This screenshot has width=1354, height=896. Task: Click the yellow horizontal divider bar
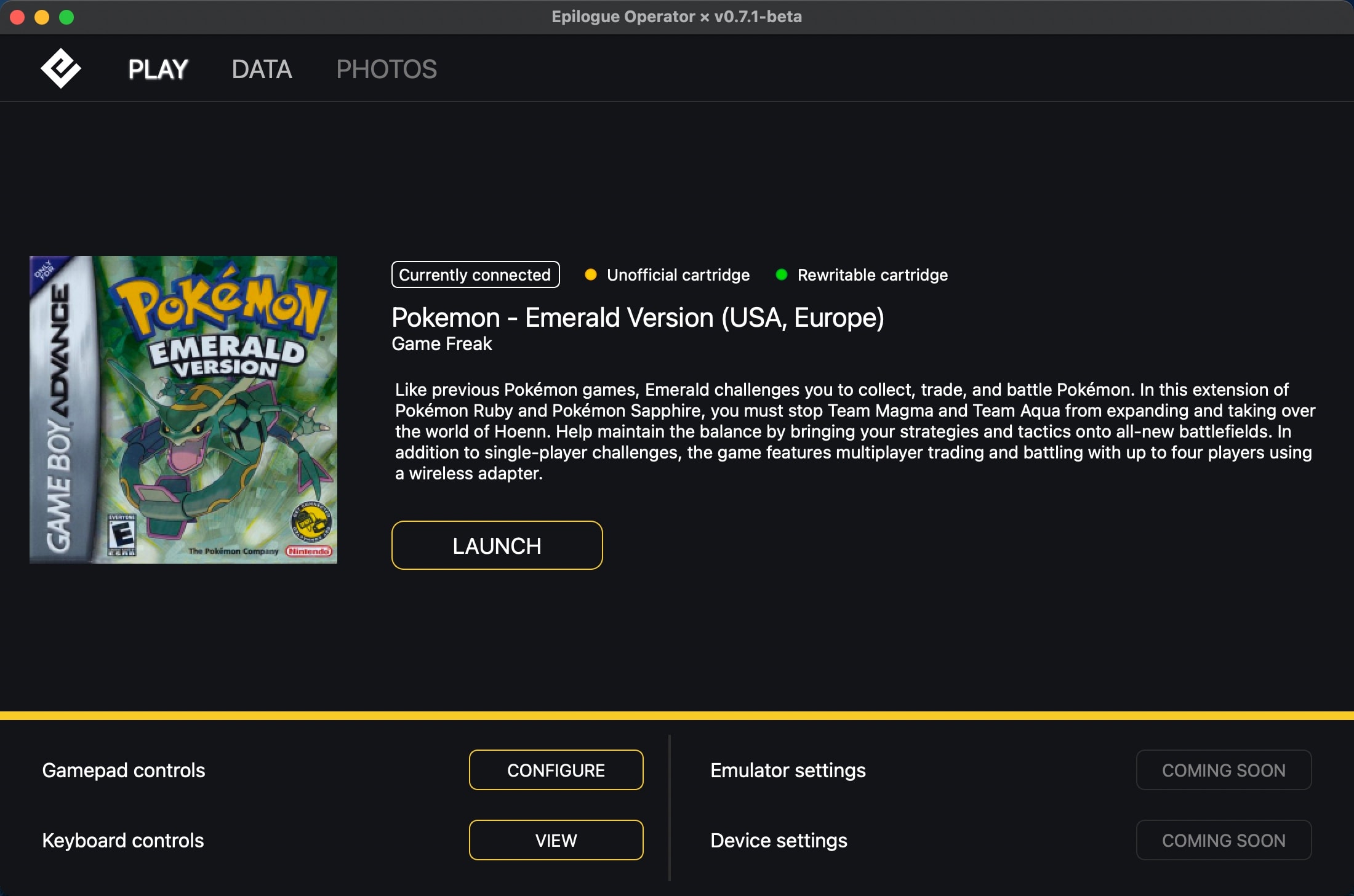[x=677, y=716]
